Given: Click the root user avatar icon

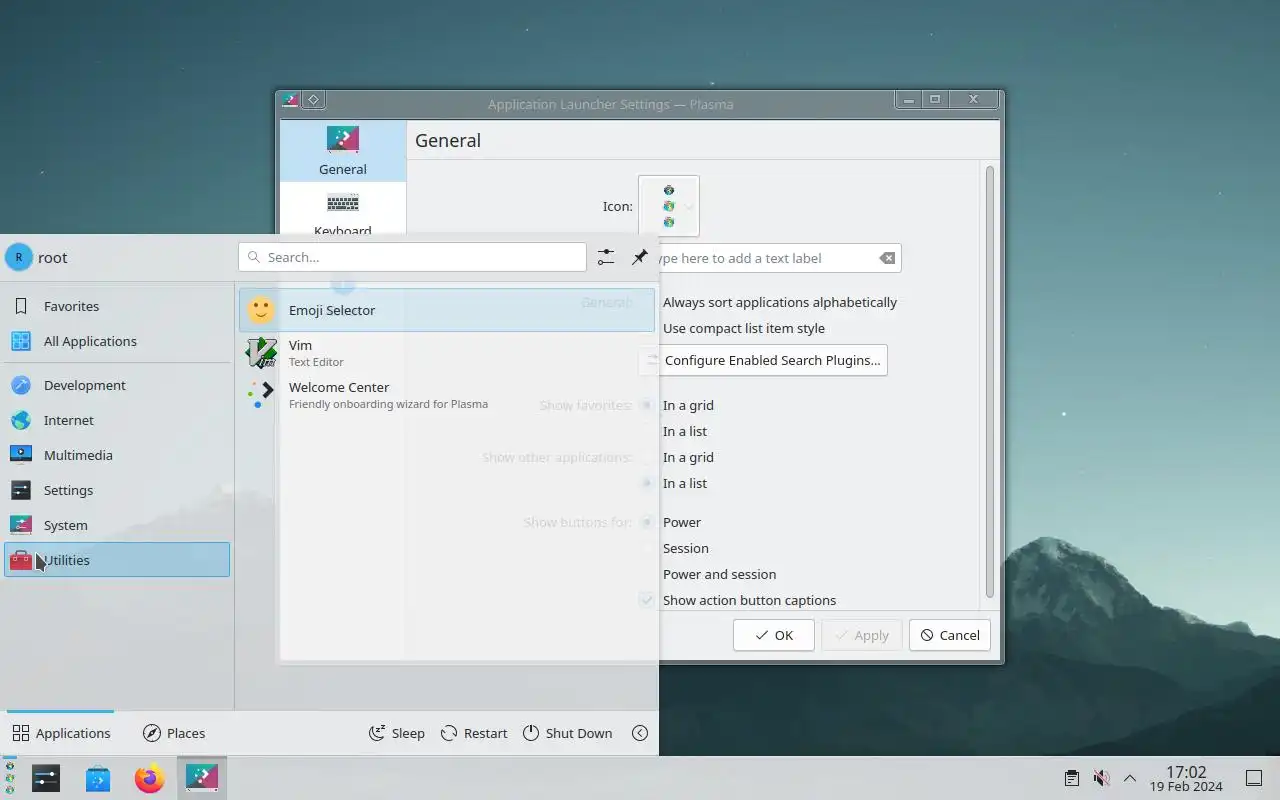Looking at the screenshot, I should click(19, 257).
